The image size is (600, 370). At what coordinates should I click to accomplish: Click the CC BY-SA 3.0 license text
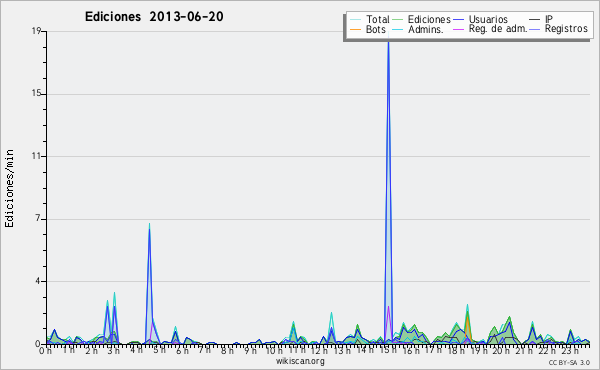(569, 362)
